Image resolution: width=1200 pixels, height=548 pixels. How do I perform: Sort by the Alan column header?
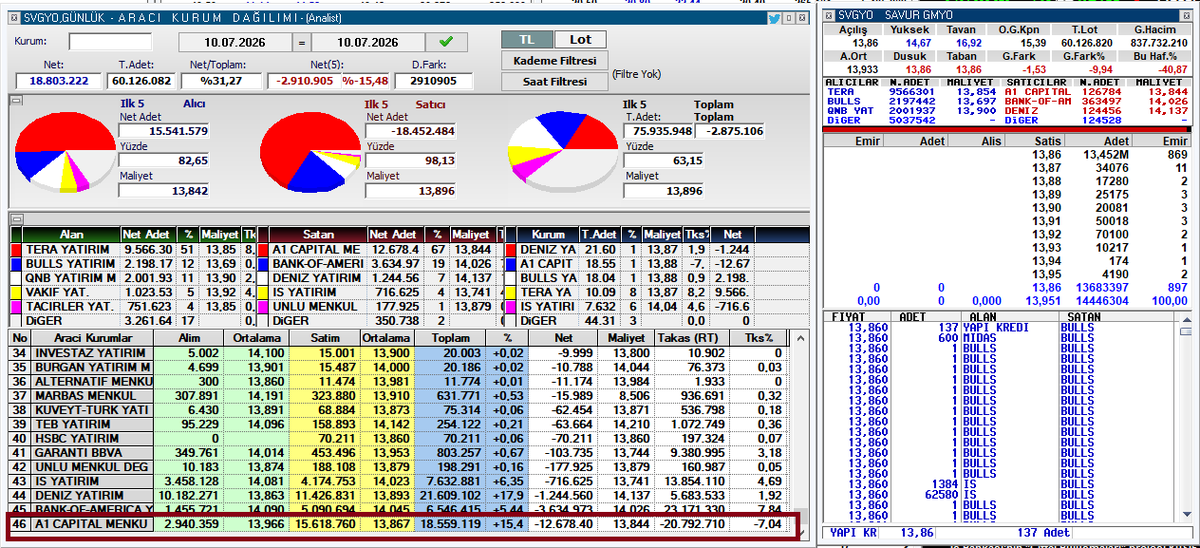pos(72,234)
